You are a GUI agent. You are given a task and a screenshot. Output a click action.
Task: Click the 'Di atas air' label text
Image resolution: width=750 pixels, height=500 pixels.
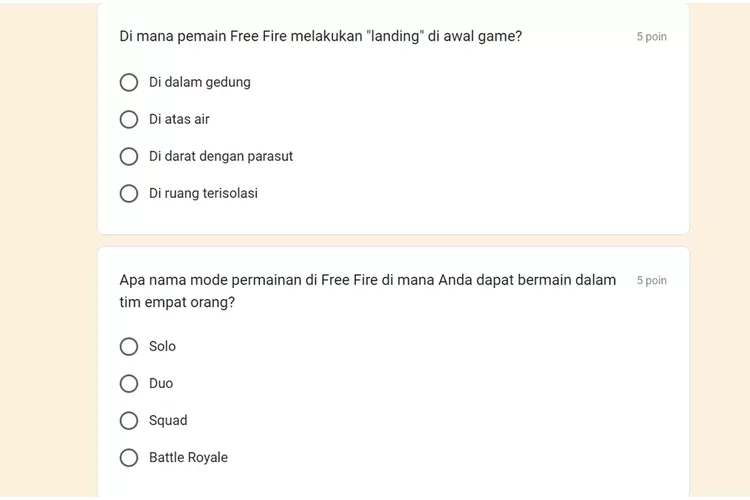click(x=179, y=119)
